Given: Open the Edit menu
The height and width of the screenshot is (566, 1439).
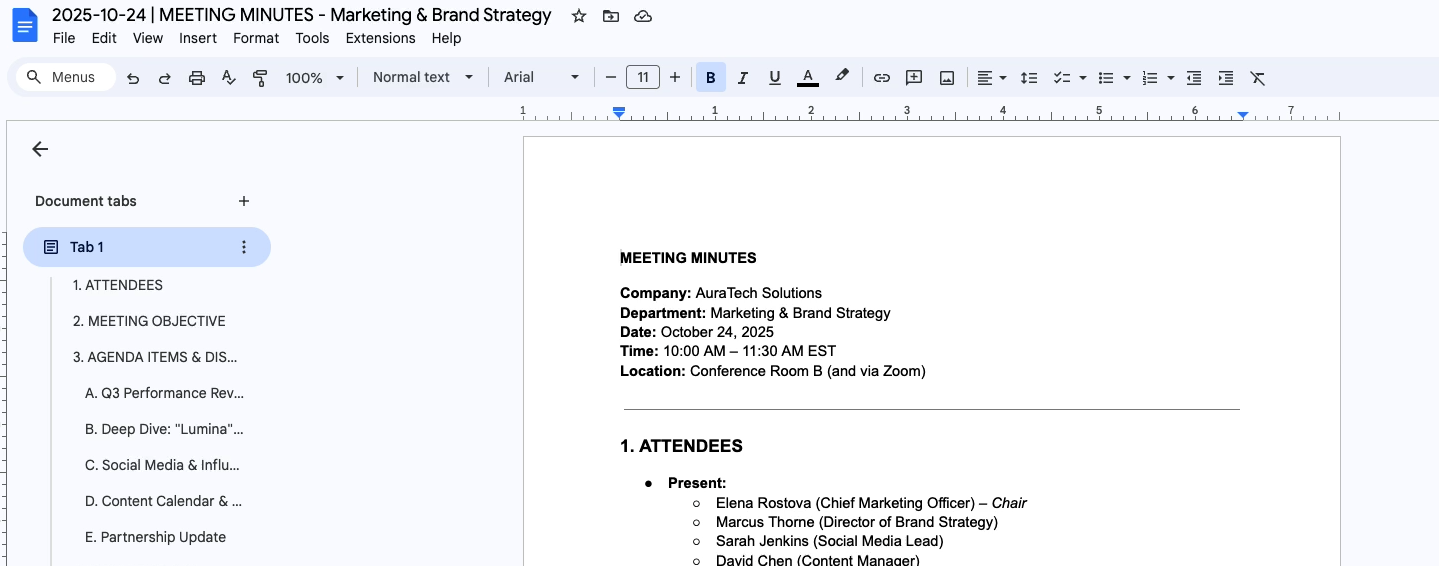Looking at the screenshot, I should pos(104,38).
